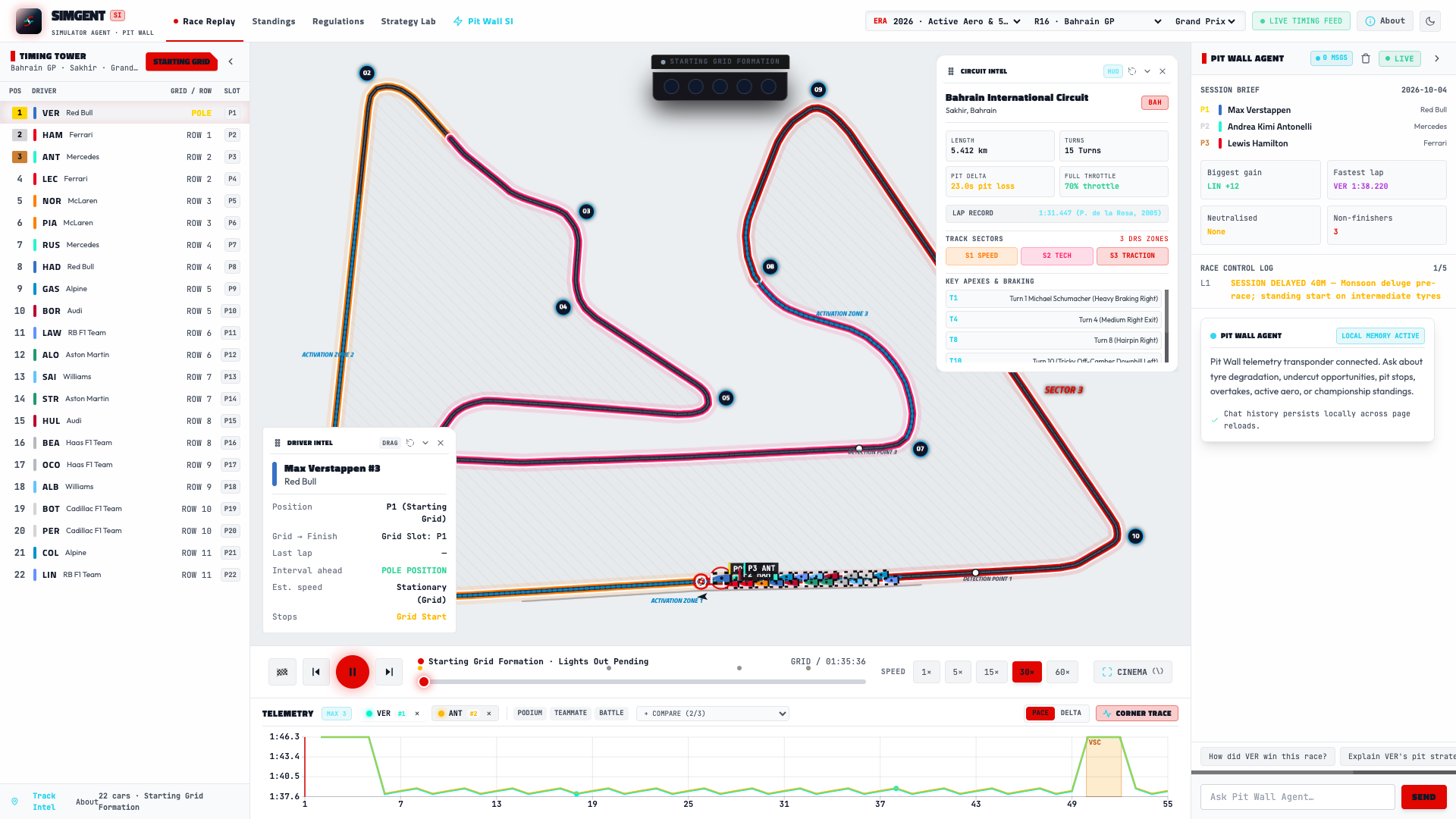Click the playback timeline scrubber handle
1456x819 pixels.
pyautogui.click(x=424, y=682)
